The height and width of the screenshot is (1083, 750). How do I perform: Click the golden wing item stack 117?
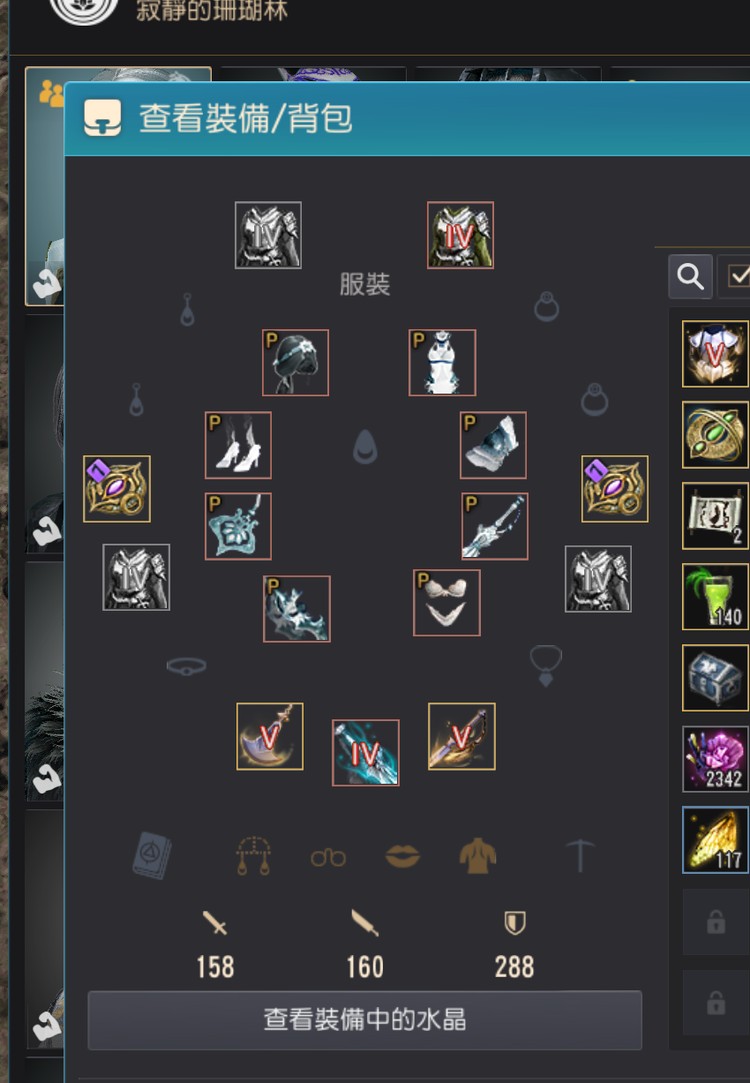[x=715, y=840]
